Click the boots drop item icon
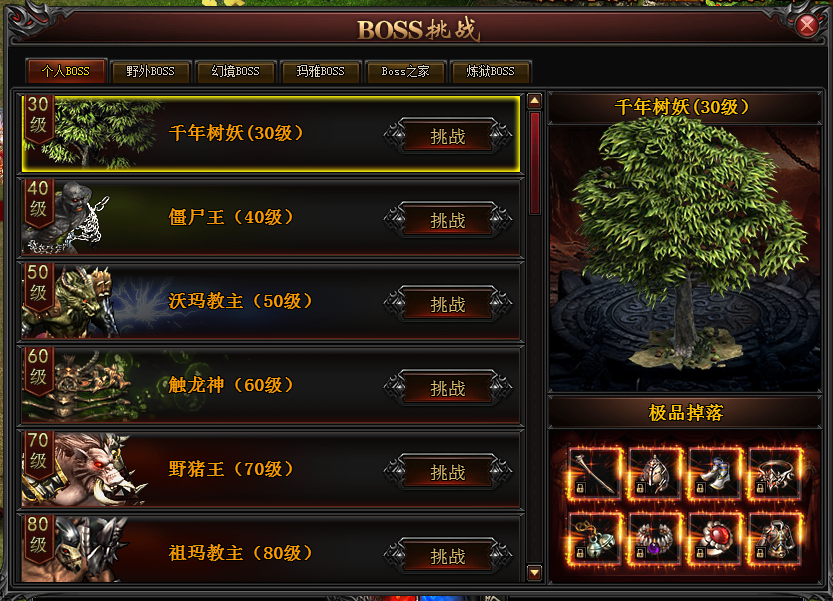The height and width of the screenshot is (601, 833). click(715, 474)
